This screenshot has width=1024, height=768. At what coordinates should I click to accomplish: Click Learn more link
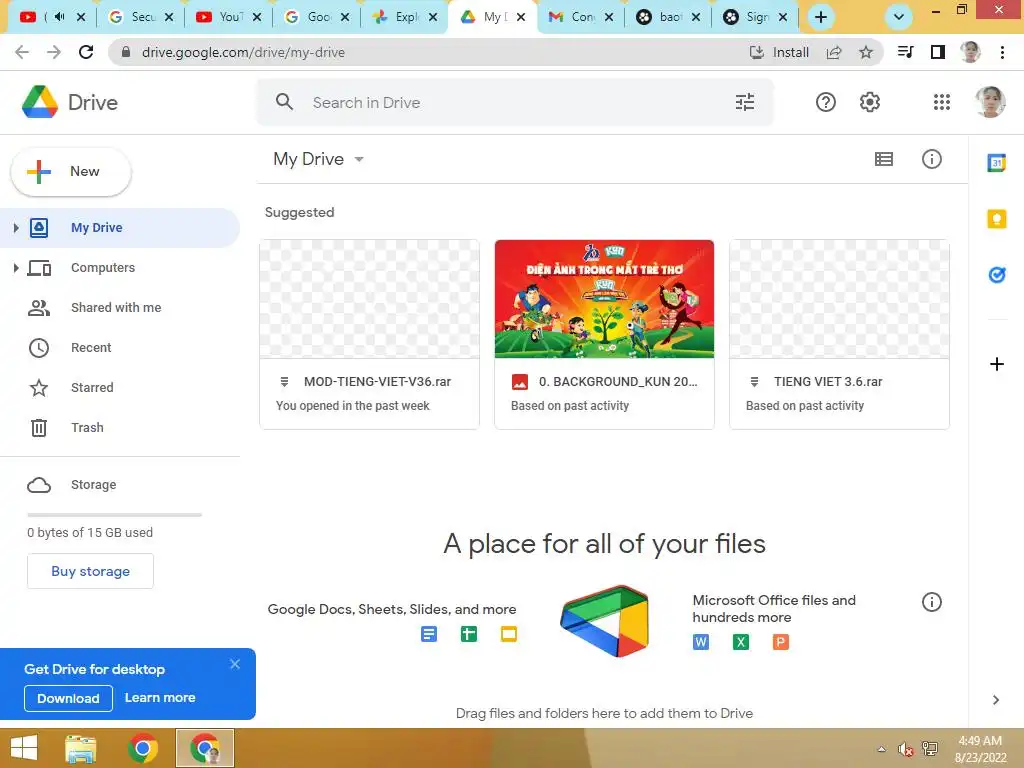tap(160, 697)
